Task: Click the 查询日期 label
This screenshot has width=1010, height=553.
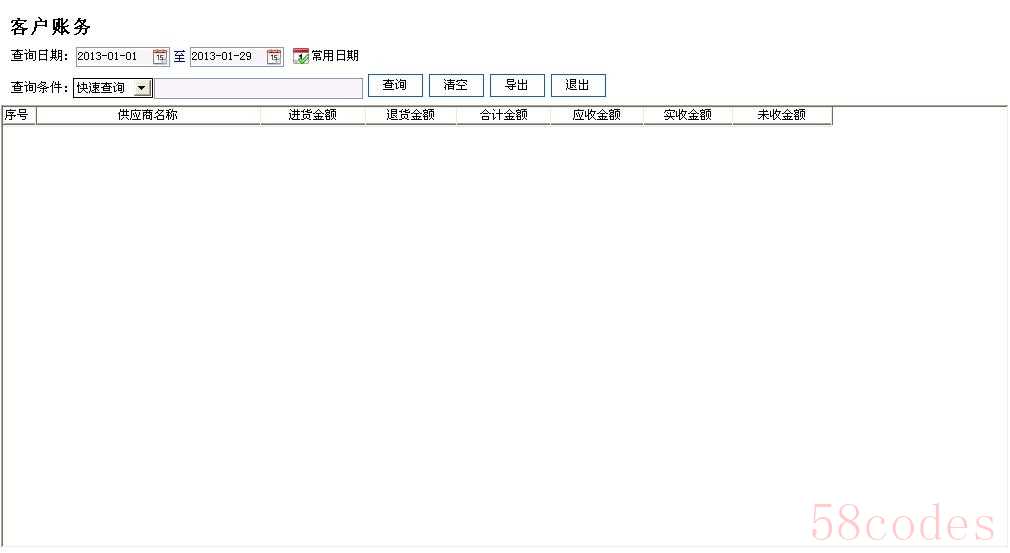Action: pyautogui.click(x=39, y=56)
